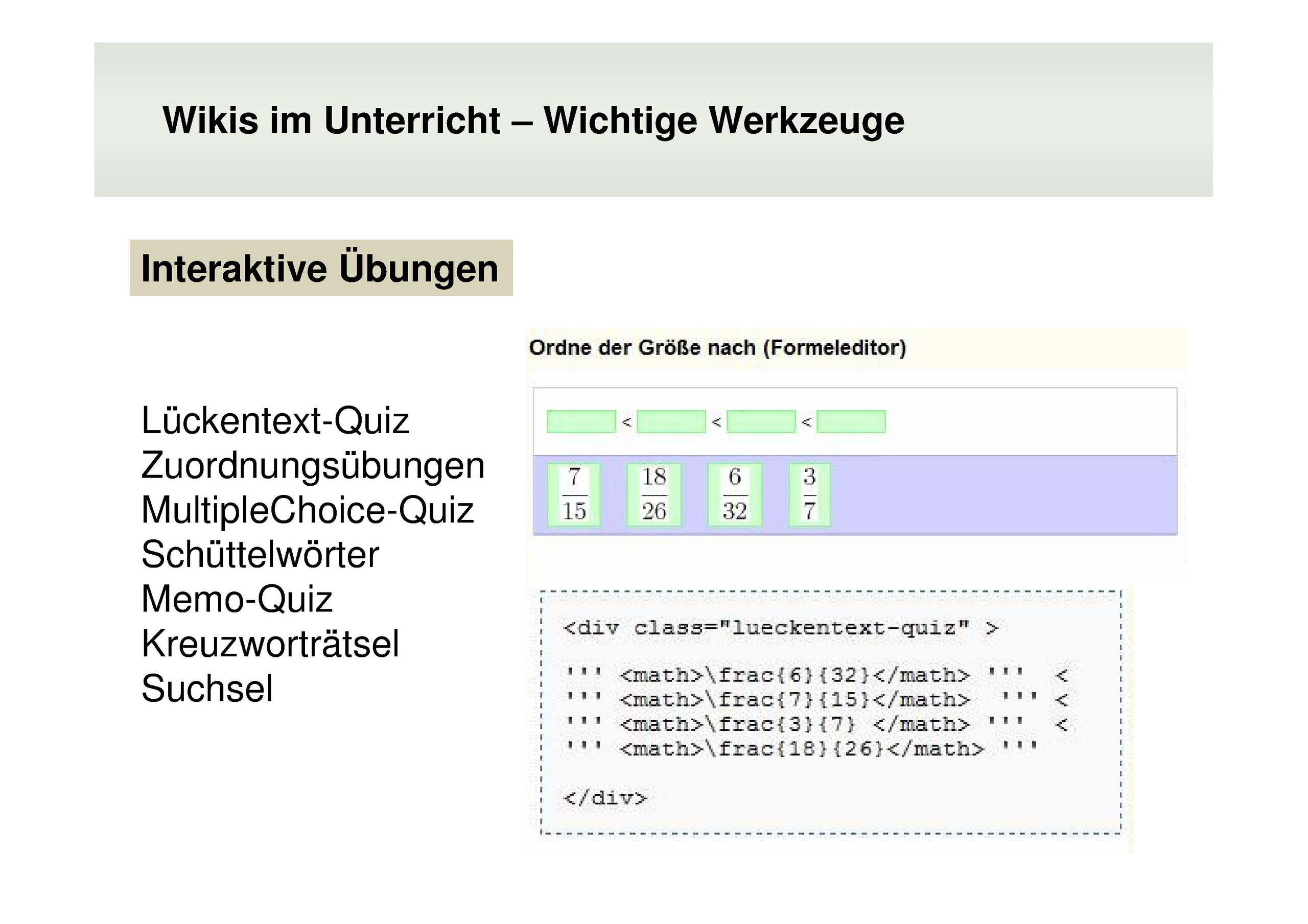Select the last empty green answer box
1308x924 pixels.
coord(851,421)
